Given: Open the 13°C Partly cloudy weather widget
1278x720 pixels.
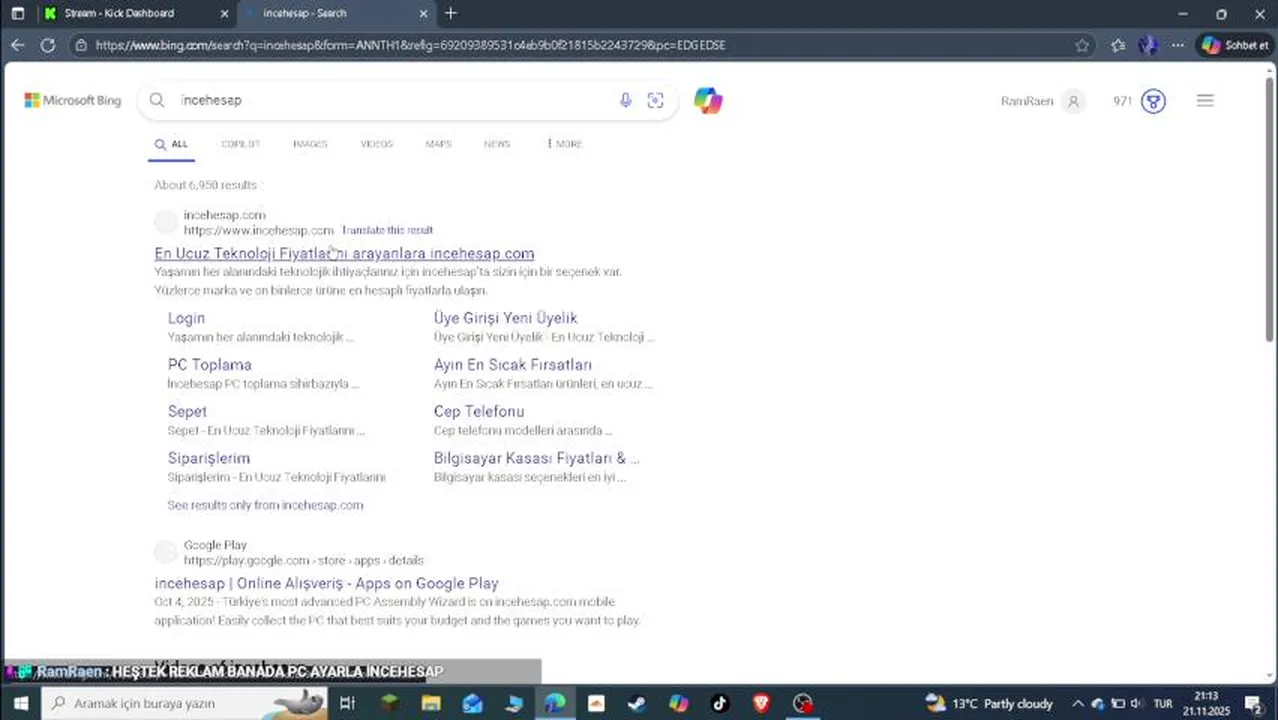Looking at the screenshot, I should [x=989, y=703].
